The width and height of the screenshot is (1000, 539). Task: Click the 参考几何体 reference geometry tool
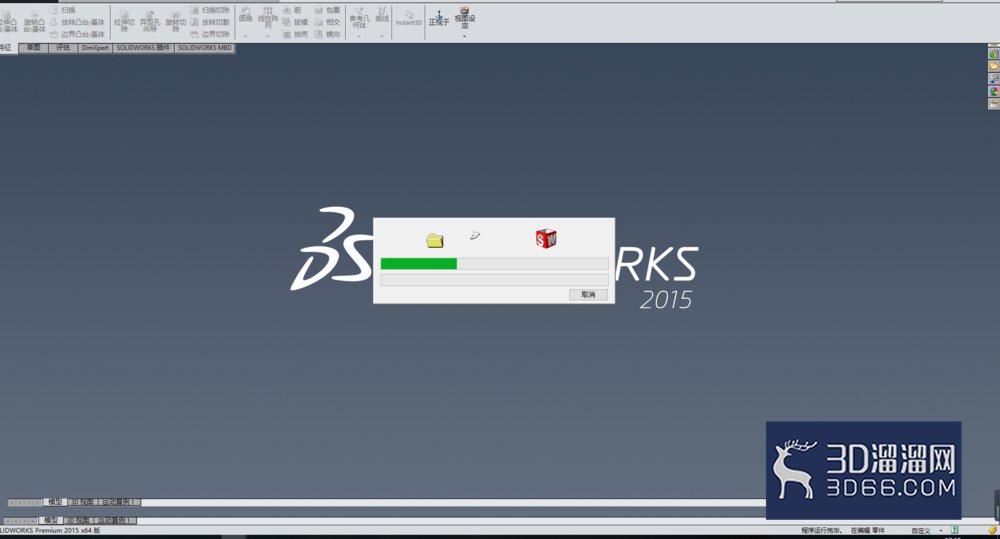pyautogui.click(x=360, y=18)
